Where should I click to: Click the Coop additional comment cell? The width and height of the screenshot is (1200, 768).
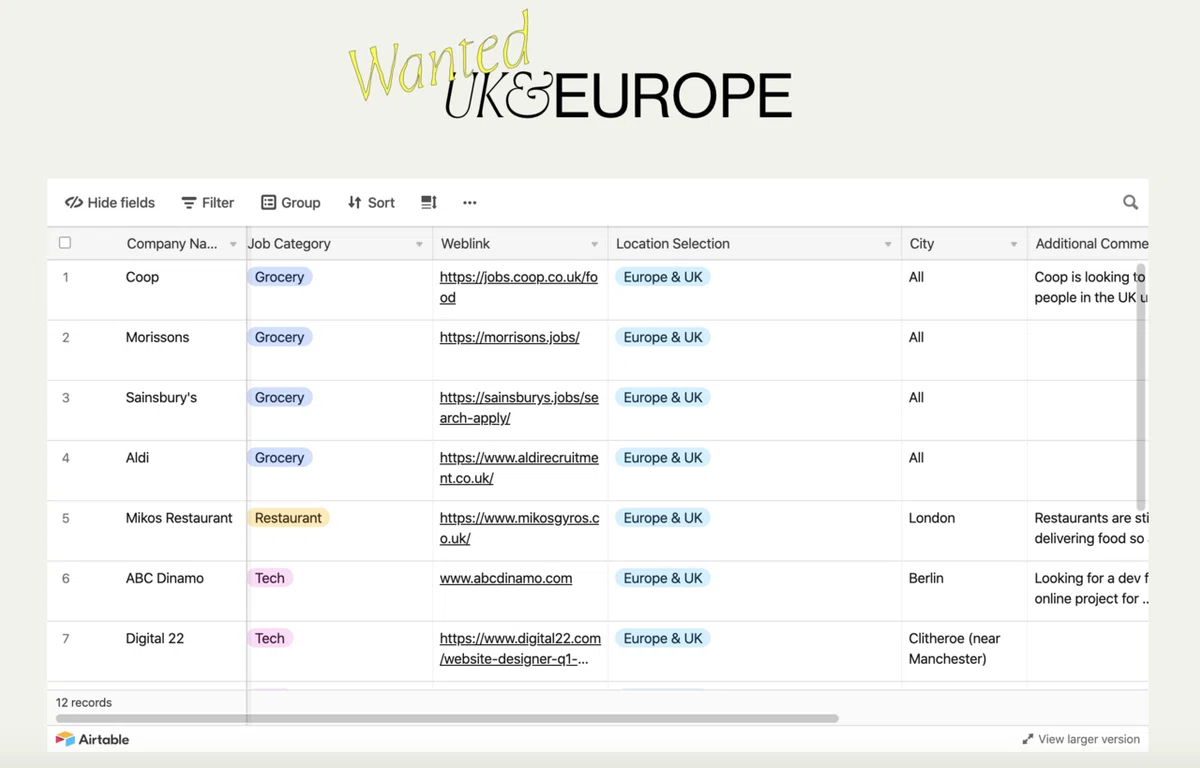point(1088,290)
